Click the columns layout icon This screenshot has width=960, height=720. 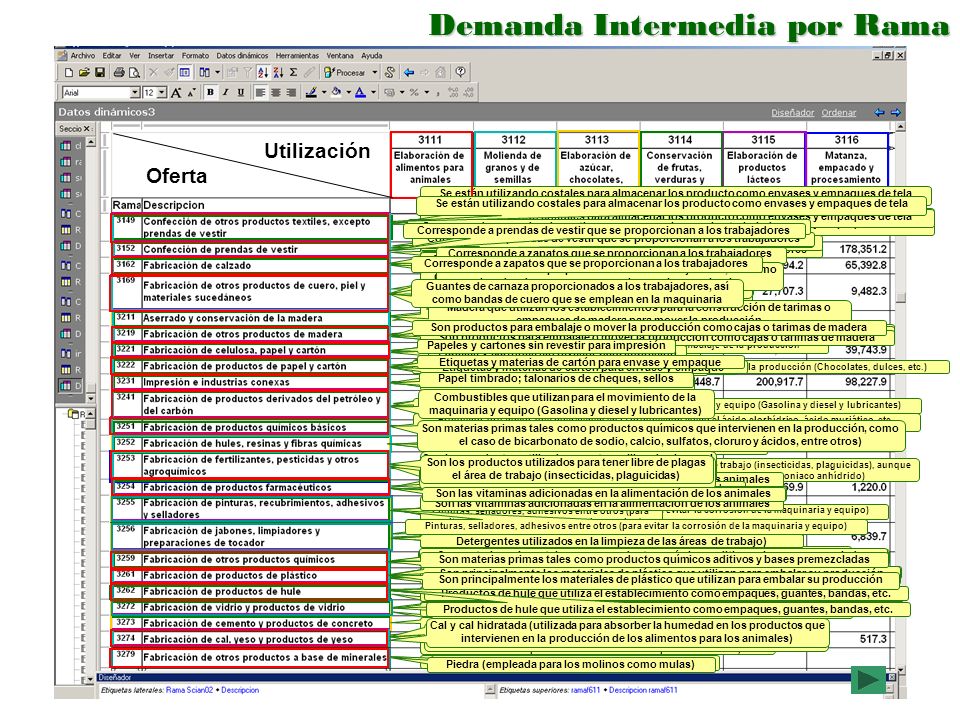click(x=204, y=72)
